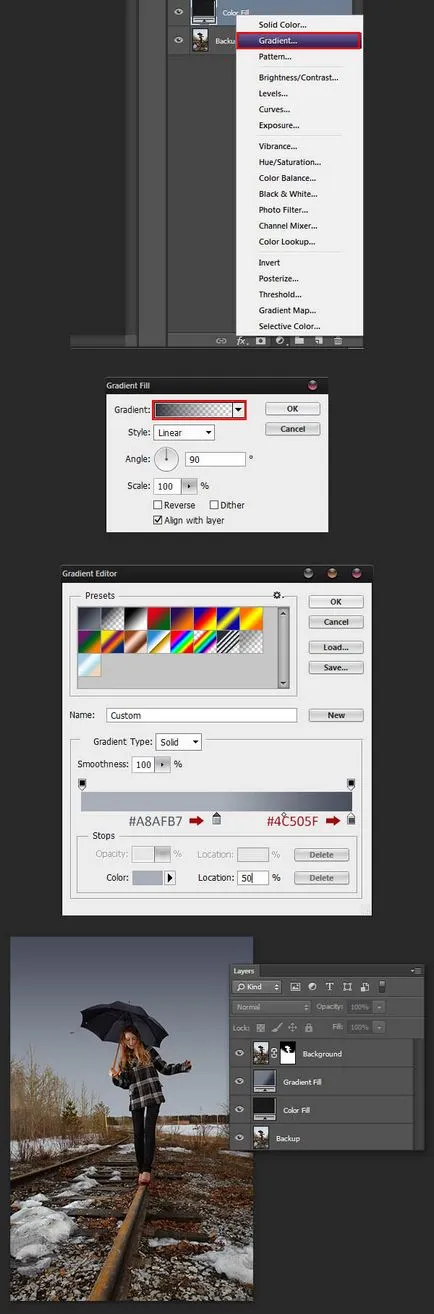Viewport: 434px width, 1314px height.
Task: Choose Hue/Saturation... from the menu
Action: click(290, 162)
